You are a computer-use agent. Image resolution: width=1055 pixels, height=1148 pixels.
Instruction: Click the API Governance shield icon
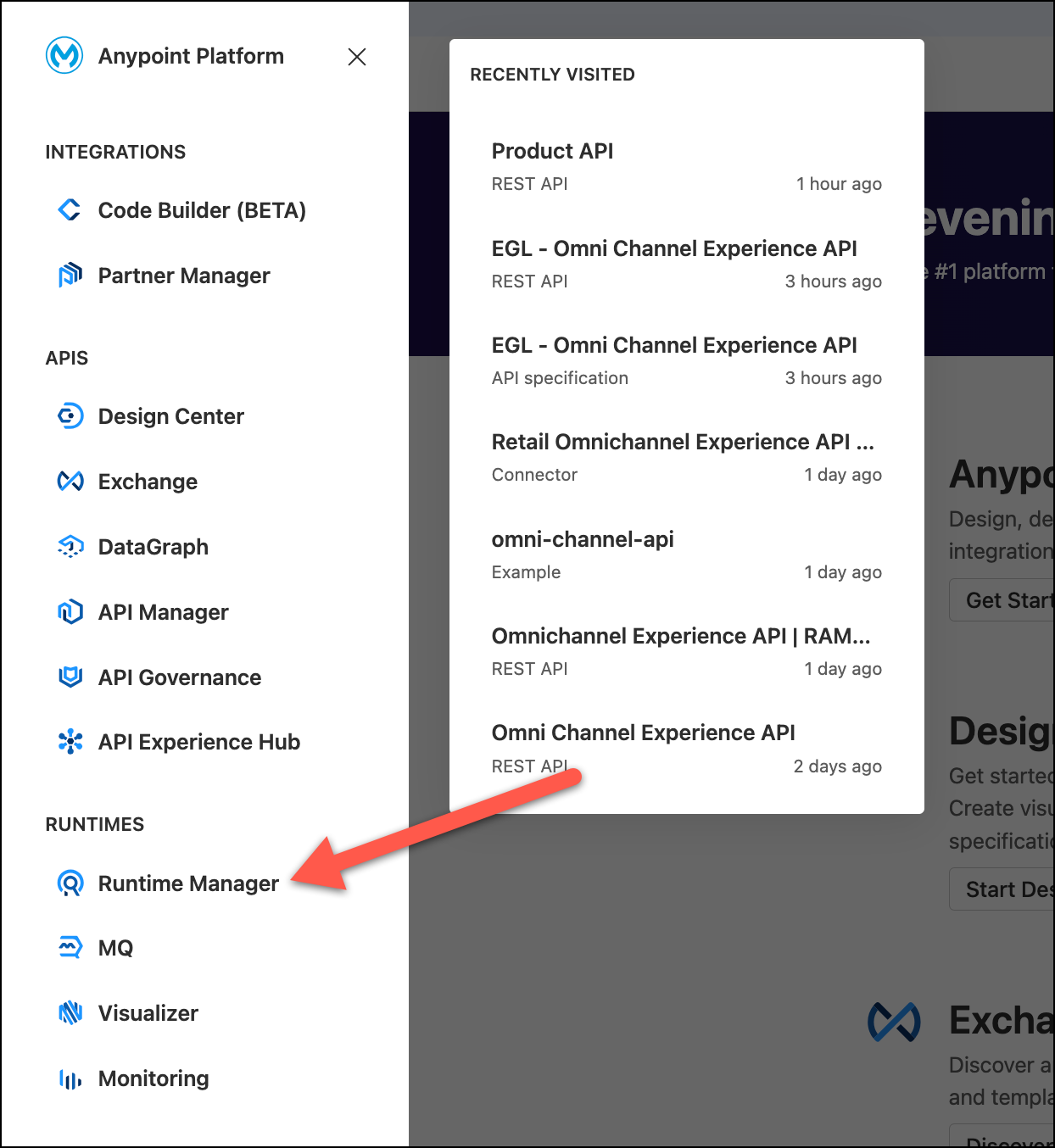[x=70, y=677]
